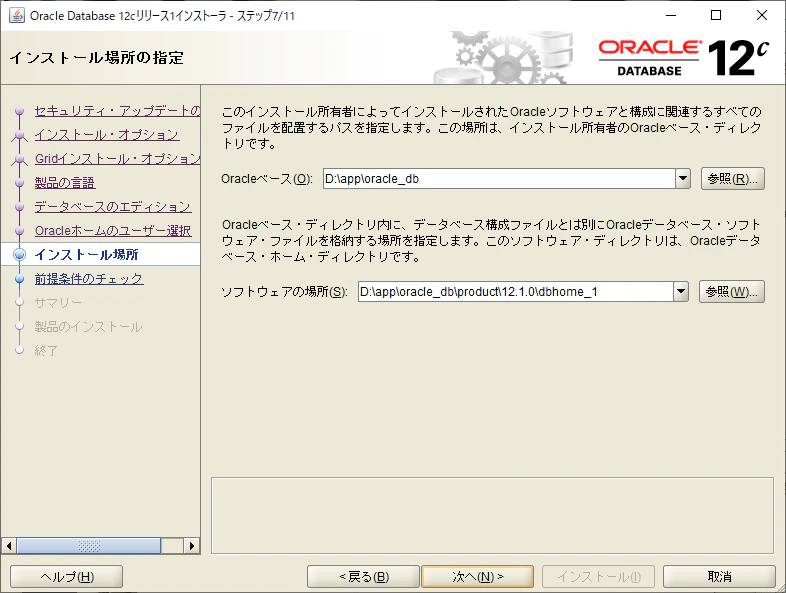The width and height of the screenshot is (786, 593).
Task: Close the installer window
Action: pyautogui.click(x=761, y=16)
